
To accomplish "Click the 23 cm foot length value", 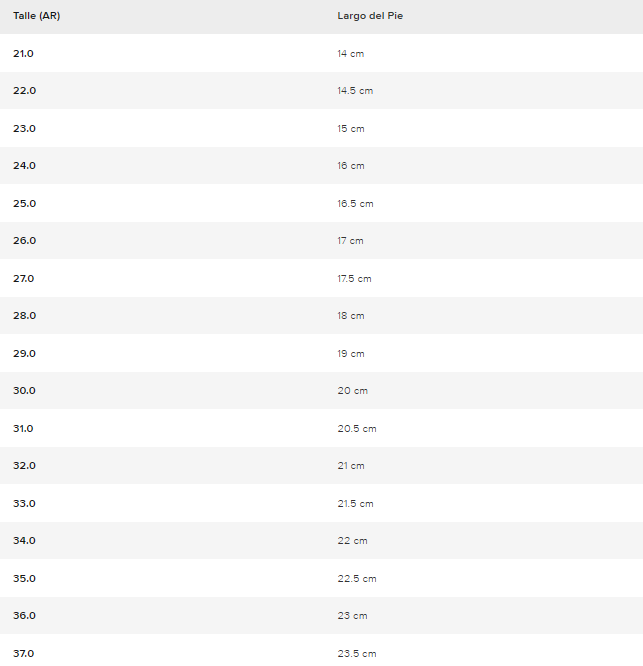I will [x=353, y=616].
